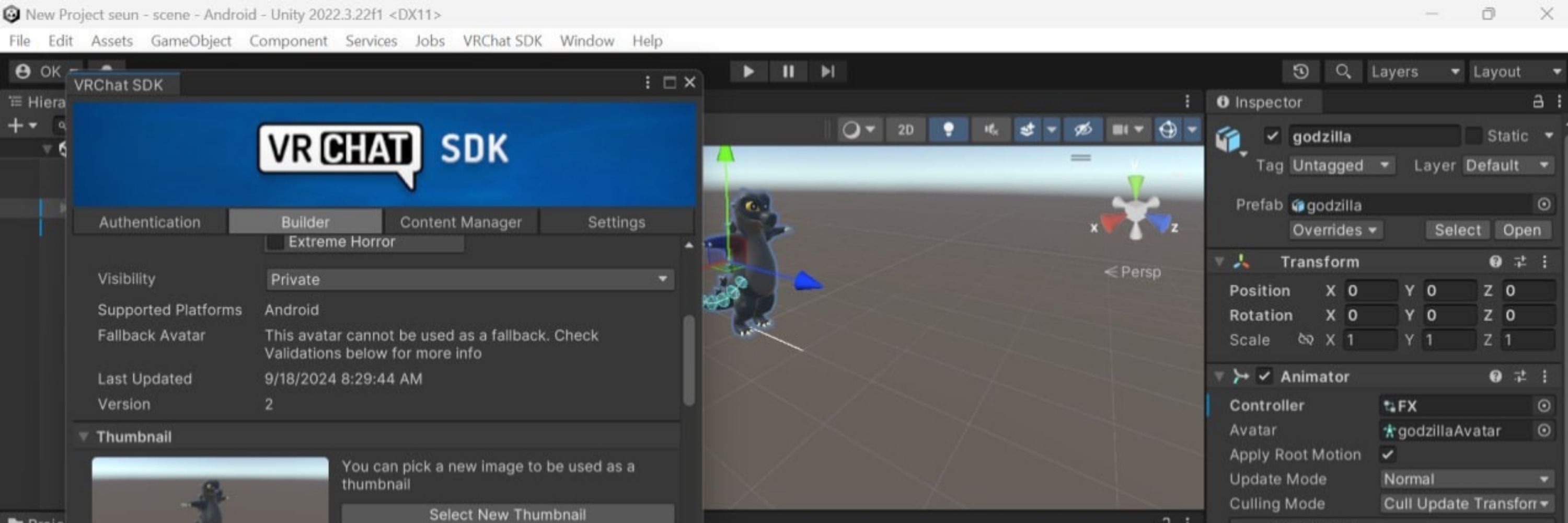Viewport: 1568px width, 523px height.
Task: Click the prefab Select button
Action: (1457, 230)
